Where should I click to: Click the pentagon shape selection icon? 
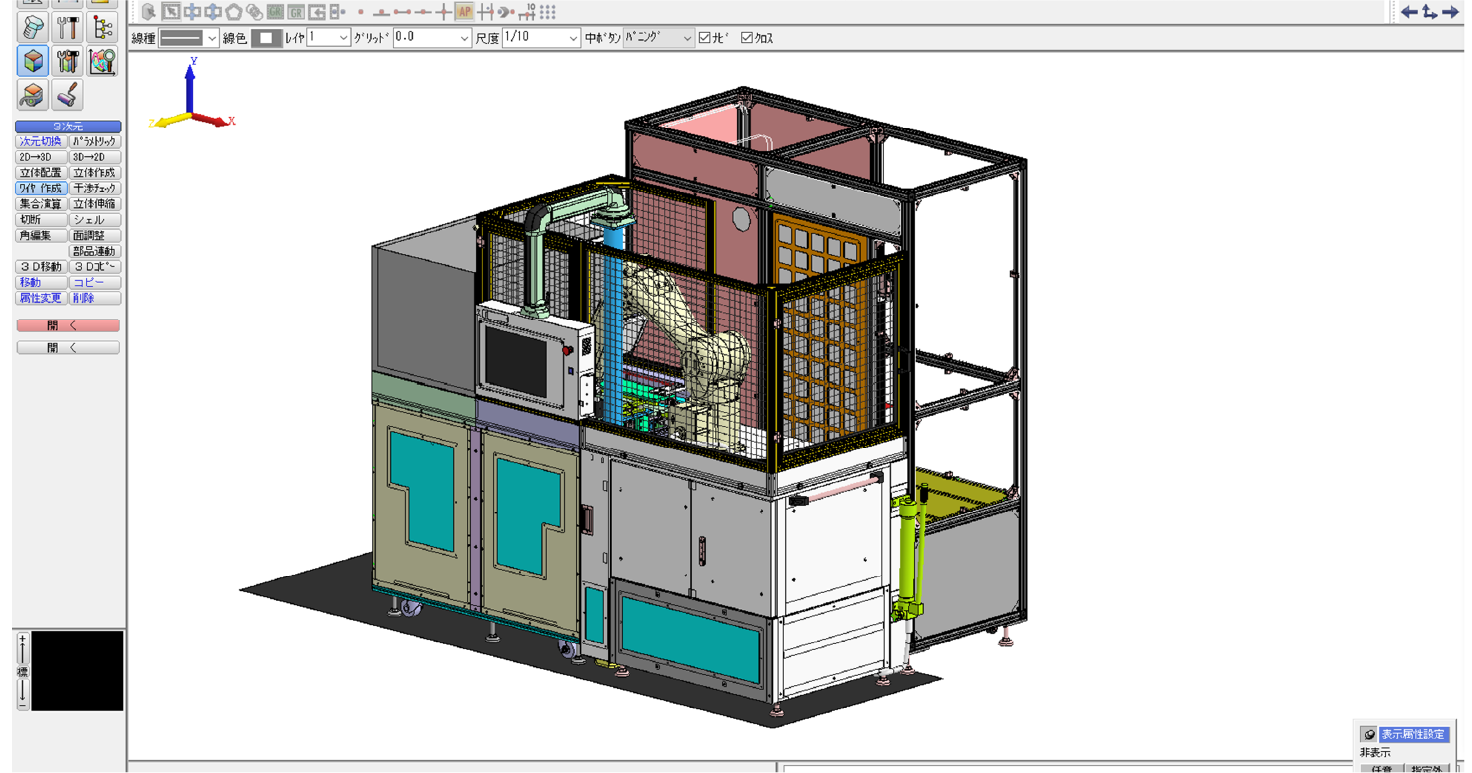click(x=233, y=12)
